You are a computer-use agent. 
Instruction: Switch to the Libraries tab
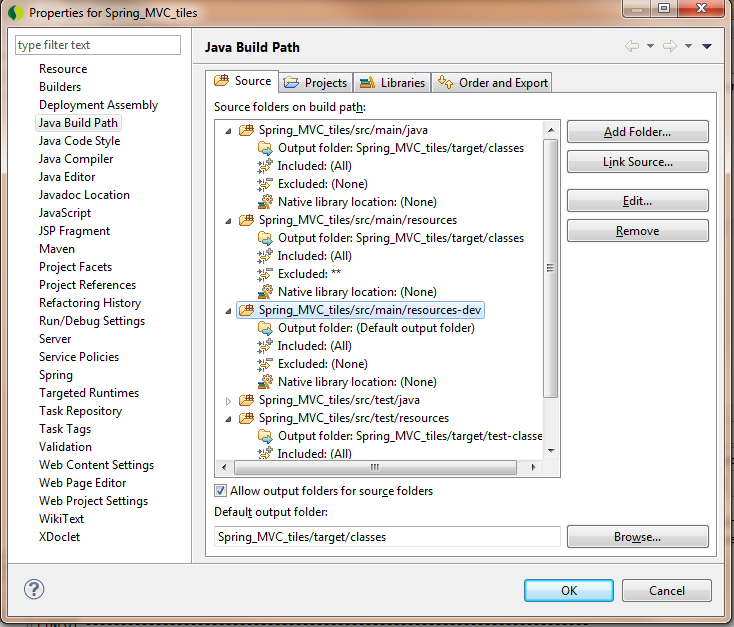[392, 83]
